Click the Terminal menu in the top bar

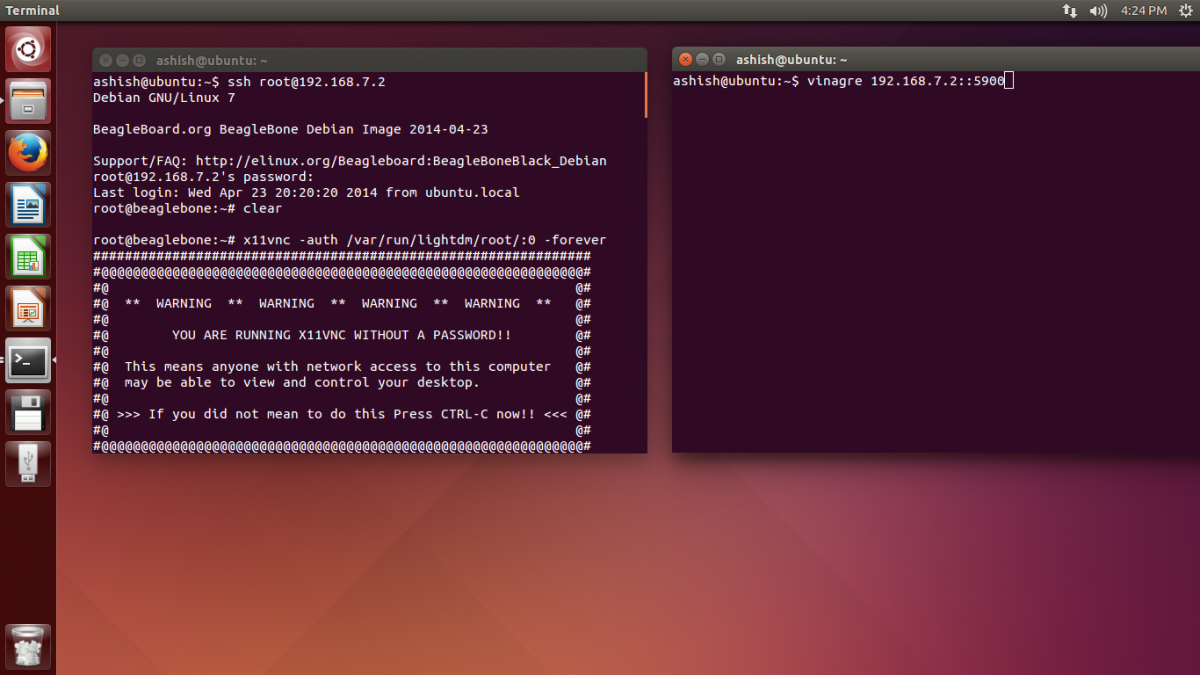point(31,10)
